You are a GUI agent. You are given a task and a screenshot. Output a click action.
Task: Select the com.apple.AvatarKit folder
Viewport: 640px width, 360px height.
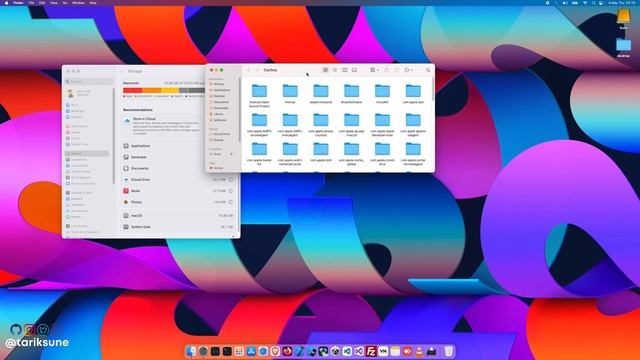(259, 153)
